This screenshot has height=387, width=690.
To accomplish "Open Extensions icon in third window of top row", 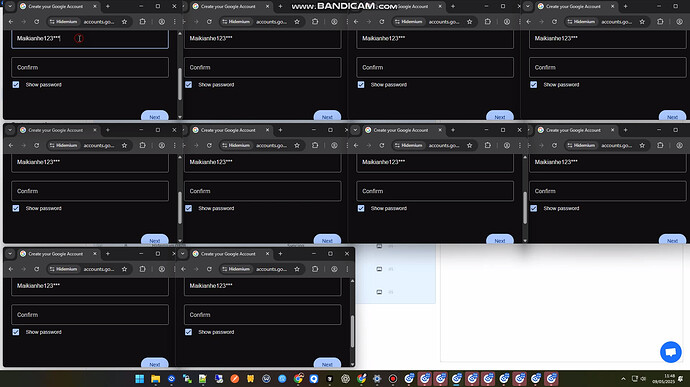I will click(488, 22).
